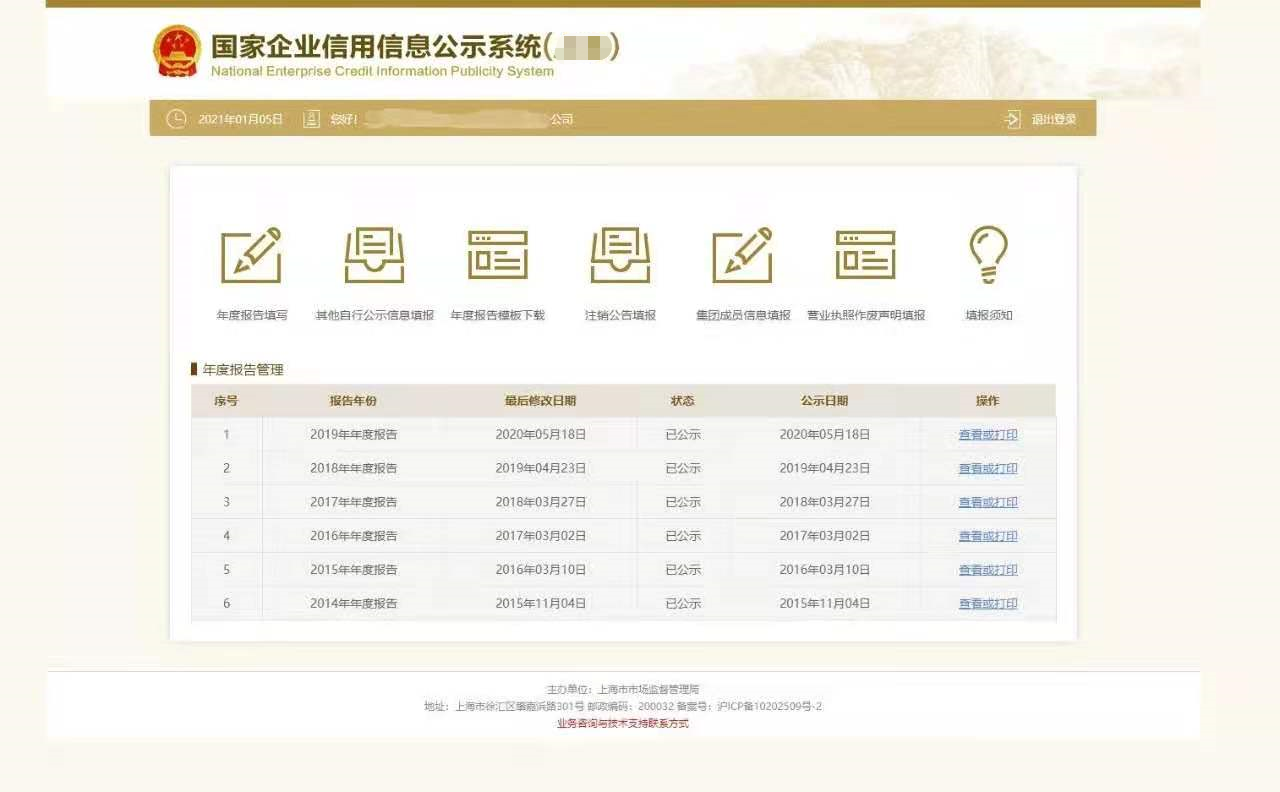The width and height of the screenshot is (1280, 792).
Task: Click 已公示 status in the 2019 row
Action: pyautogui.click(x=683, y=435)
